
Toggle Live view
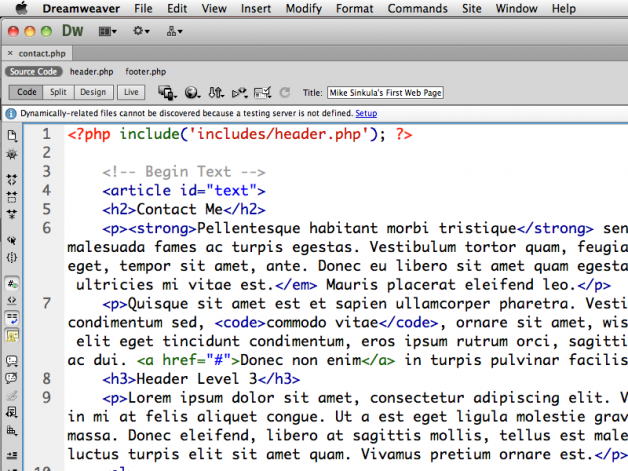pos(131,92)
